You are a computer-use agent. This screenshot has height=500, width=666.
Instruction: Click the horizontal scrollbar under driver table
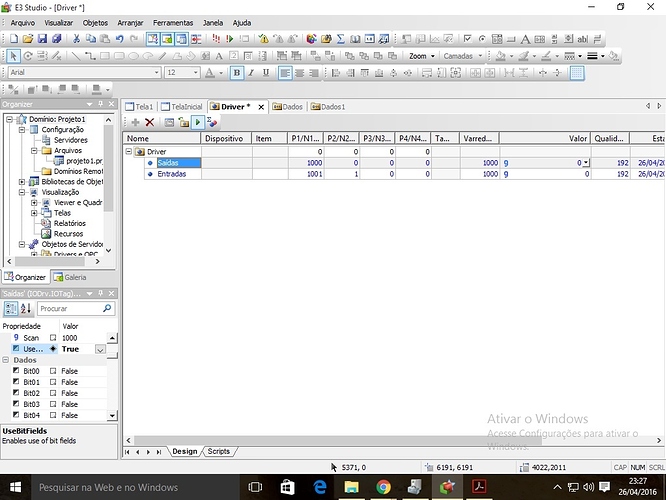pyautogui.click(x=338, y=441)
